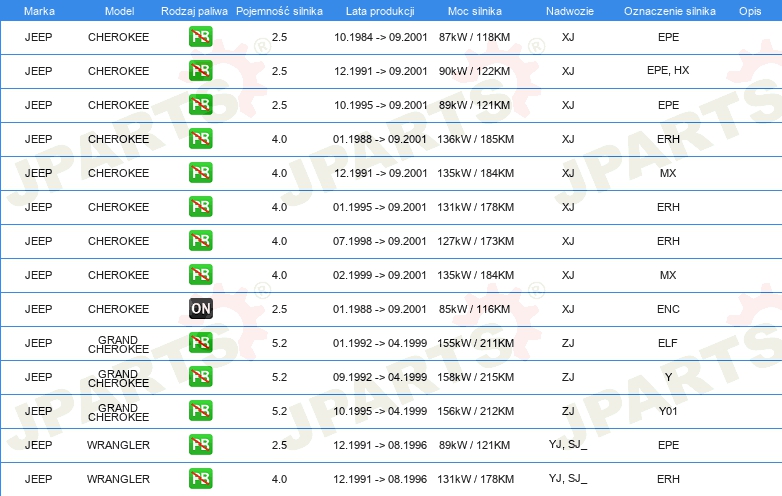Select production dates 09.1992 -> 04.1999
The height and width of the screenshot is (496, 782).
380,377
